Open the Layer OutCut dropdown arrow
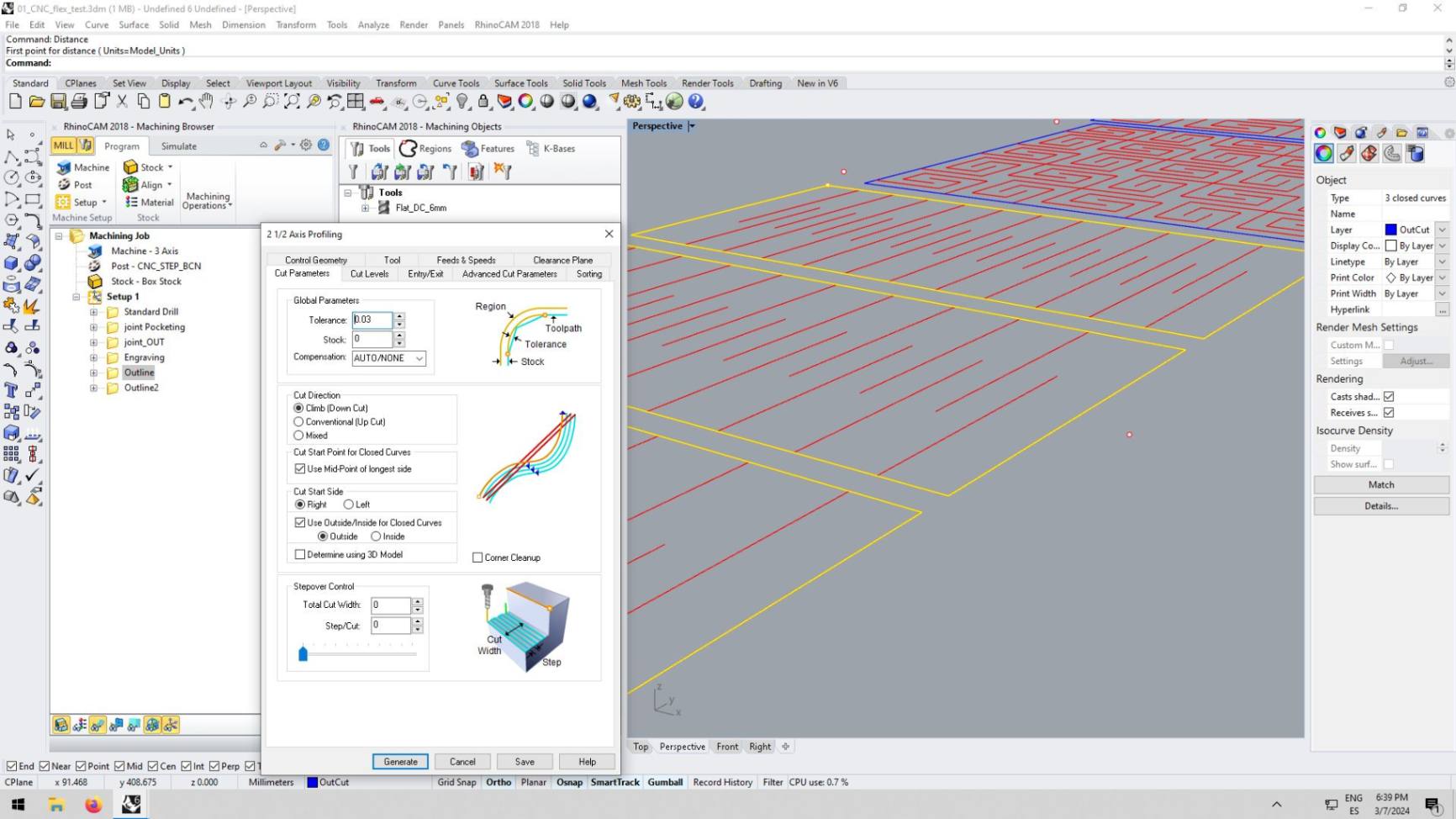The image size is (1456, 819). (x=1443, y=230)
